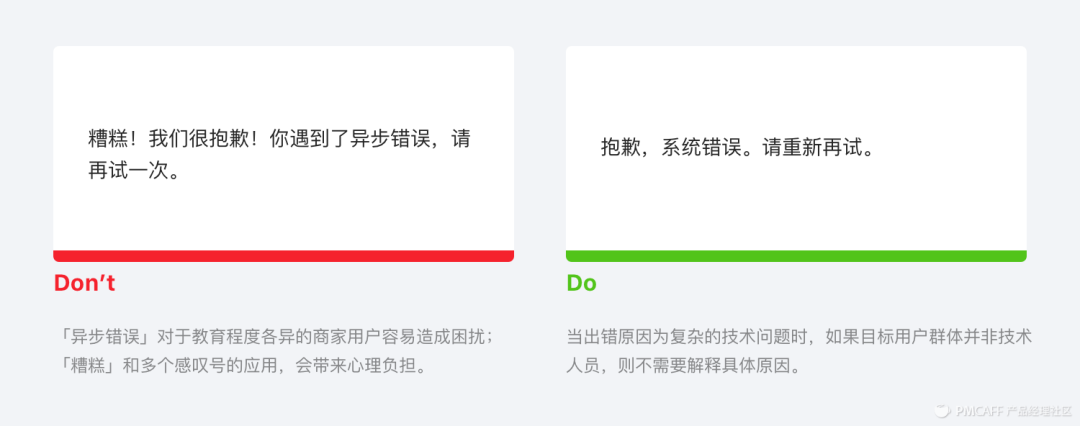Click the PMCAFF watermark logo icon
Viewport: 1080px width, 426px height.
pyautogui.click(x=942, y=410)
